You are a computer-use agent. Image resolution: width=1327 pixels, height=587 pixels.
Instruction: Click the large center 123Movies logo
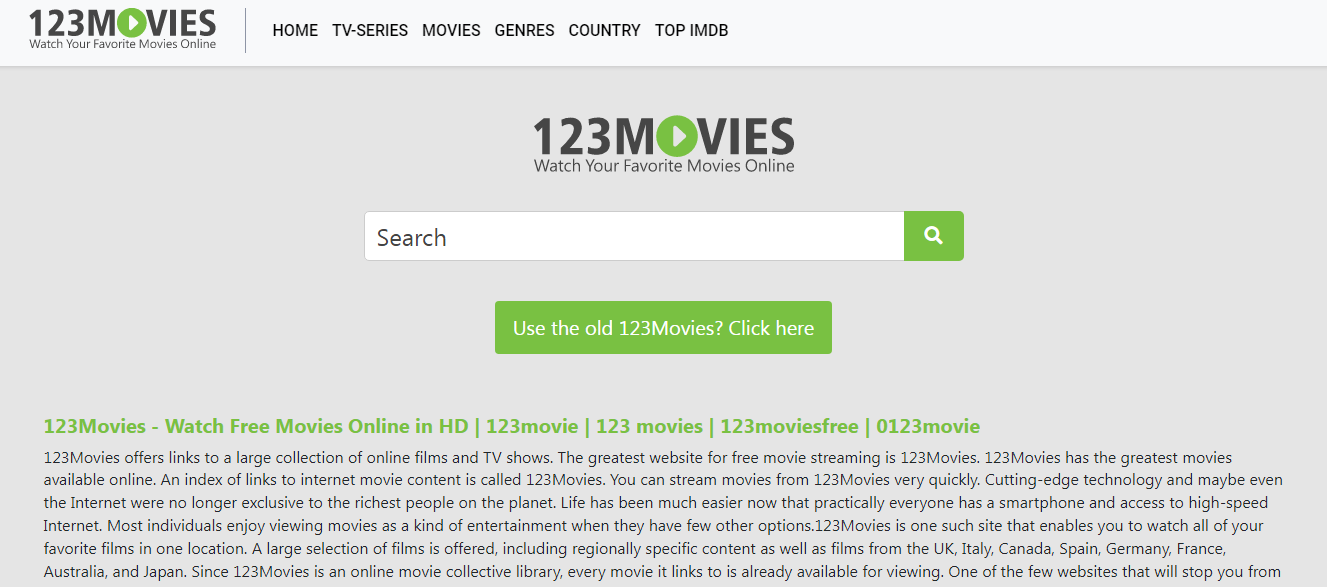tap(664, 145)
